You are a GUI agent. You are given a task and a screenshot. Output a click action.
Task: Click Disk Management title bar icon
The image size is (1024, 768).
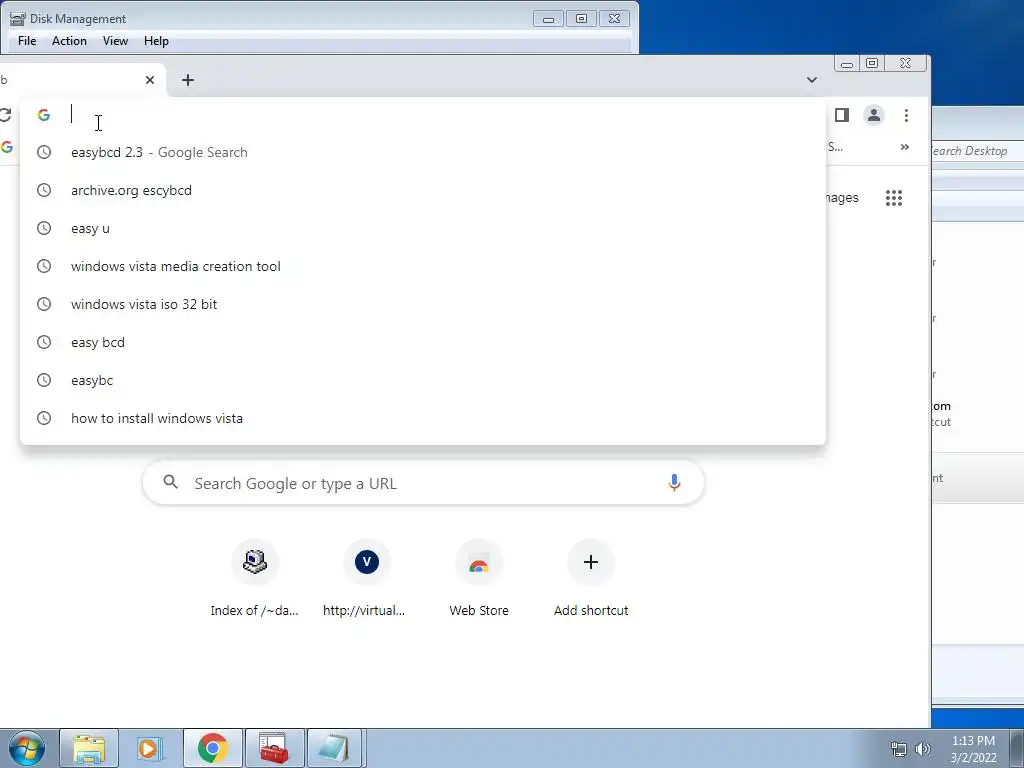pyautogui.click(x=17, y=18)
